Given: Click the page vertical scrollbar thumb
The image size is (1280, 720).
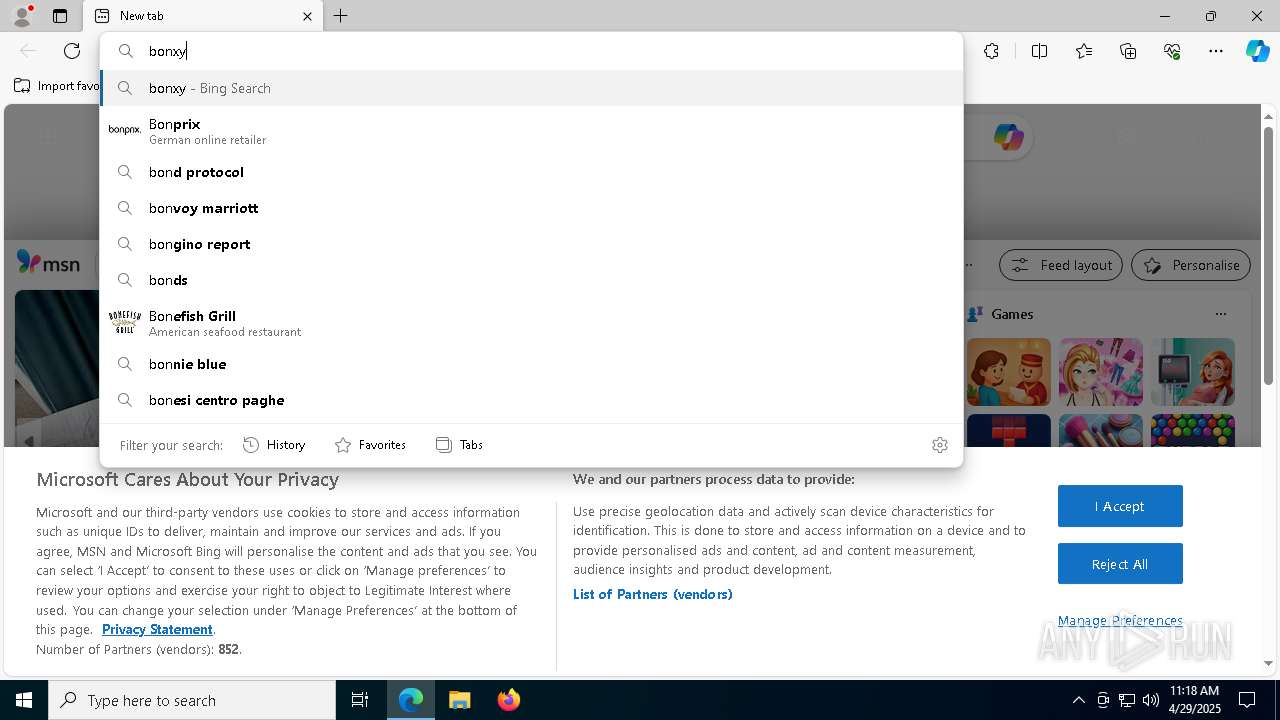Looking at the screenshot, I should [1268, 255].
